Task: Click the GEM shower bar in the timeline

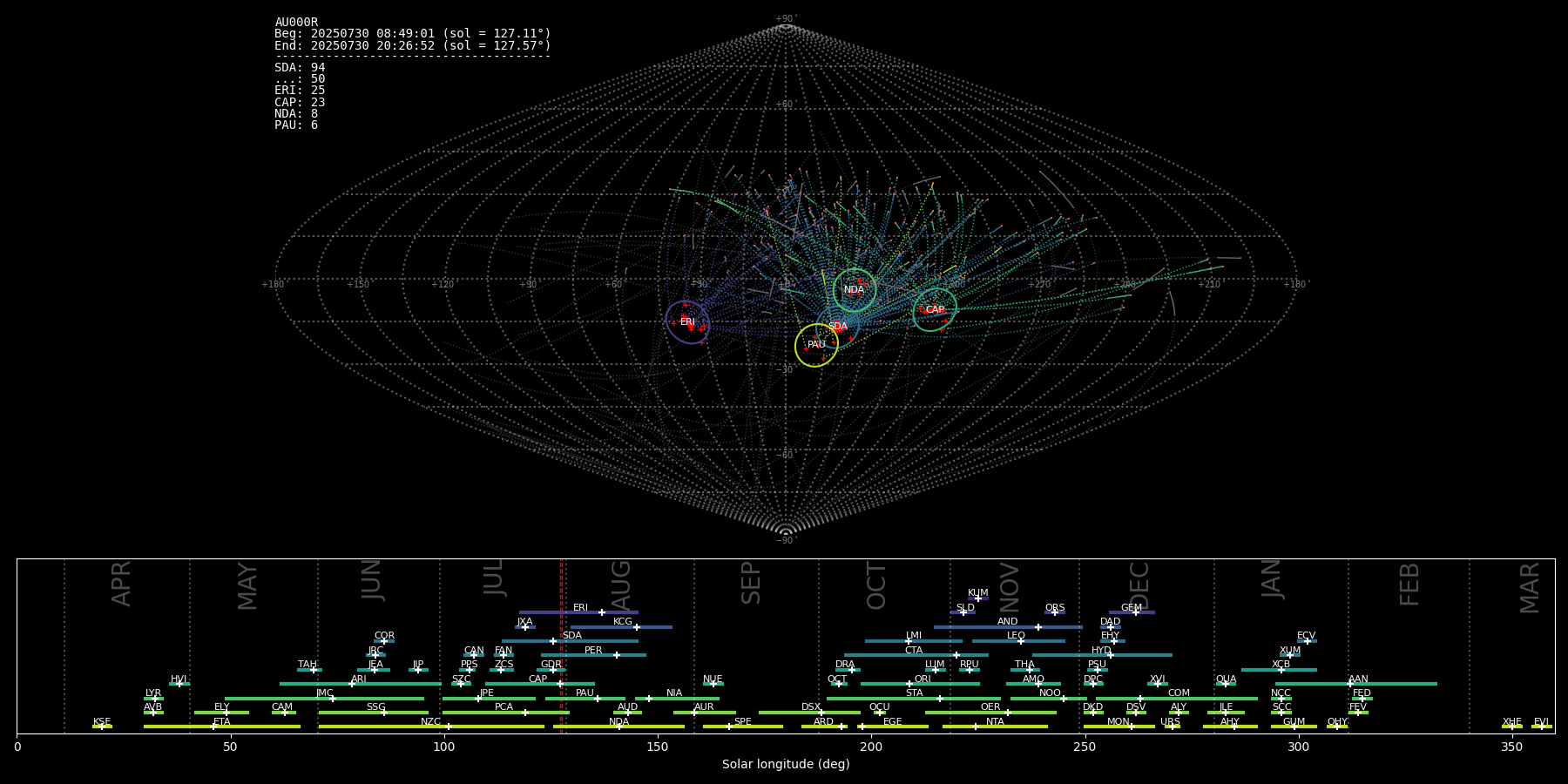Action: (x=1132, y=612)
